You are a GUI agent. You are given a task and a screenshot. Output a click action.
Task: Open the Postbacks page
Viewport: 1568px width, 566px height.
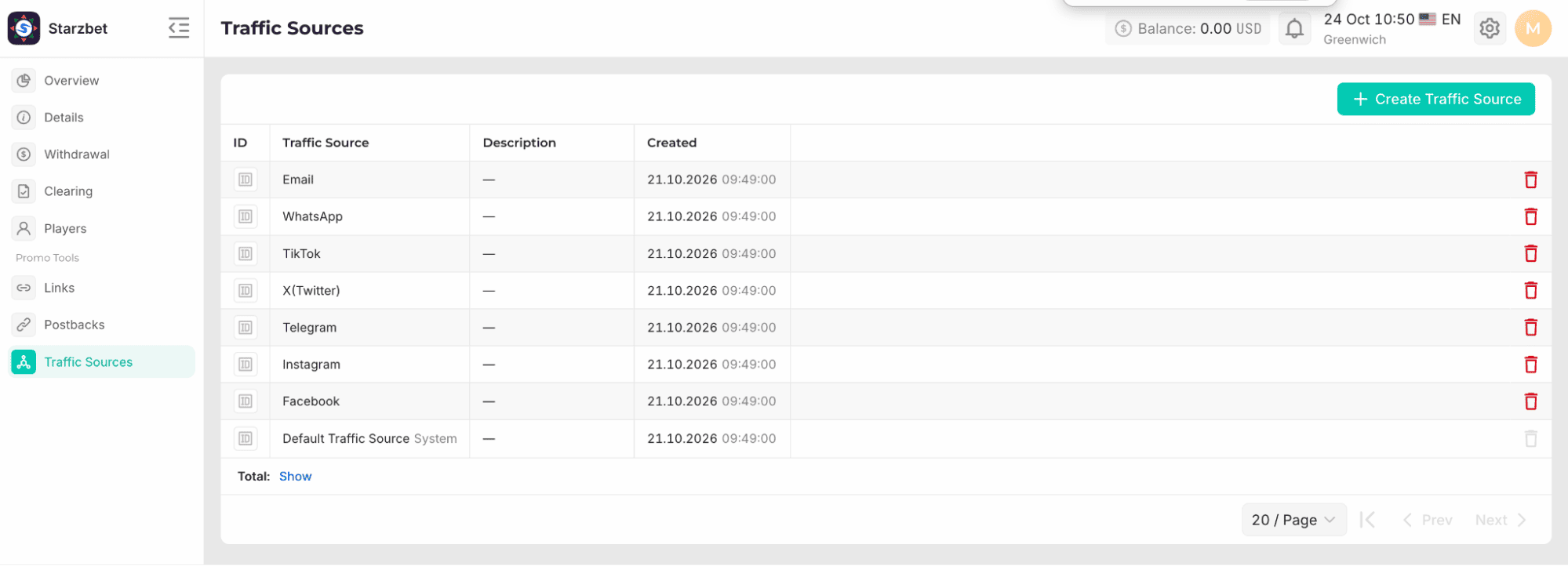click(x=101, y=325)
